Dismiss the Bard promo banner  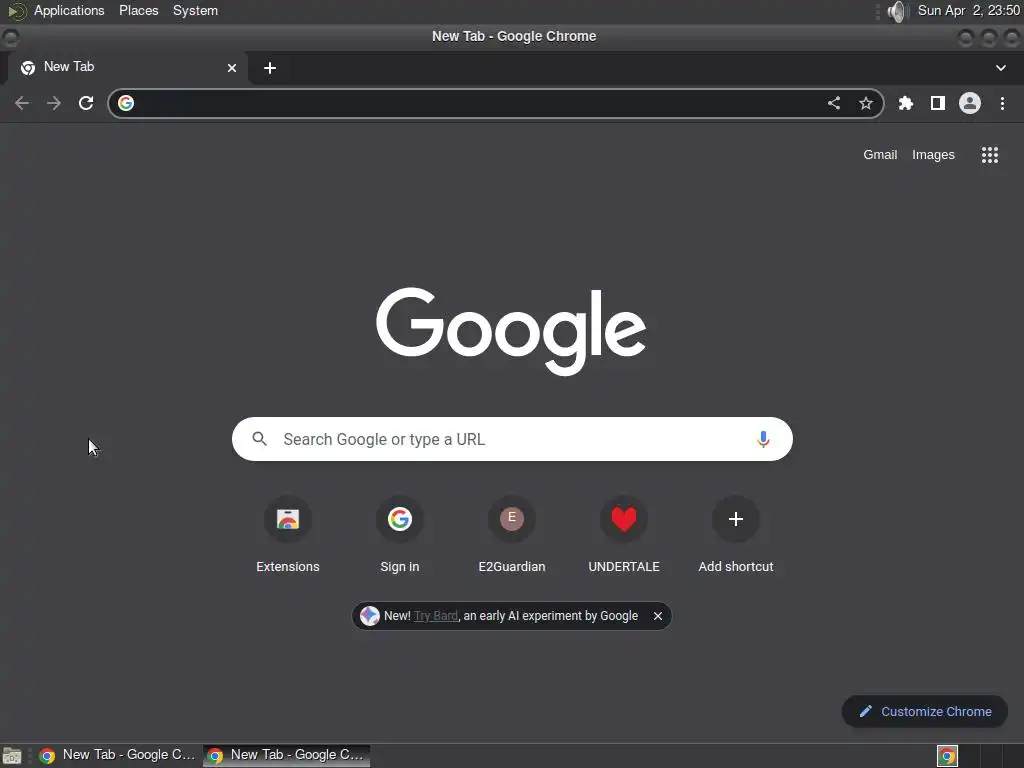(658, 616)
